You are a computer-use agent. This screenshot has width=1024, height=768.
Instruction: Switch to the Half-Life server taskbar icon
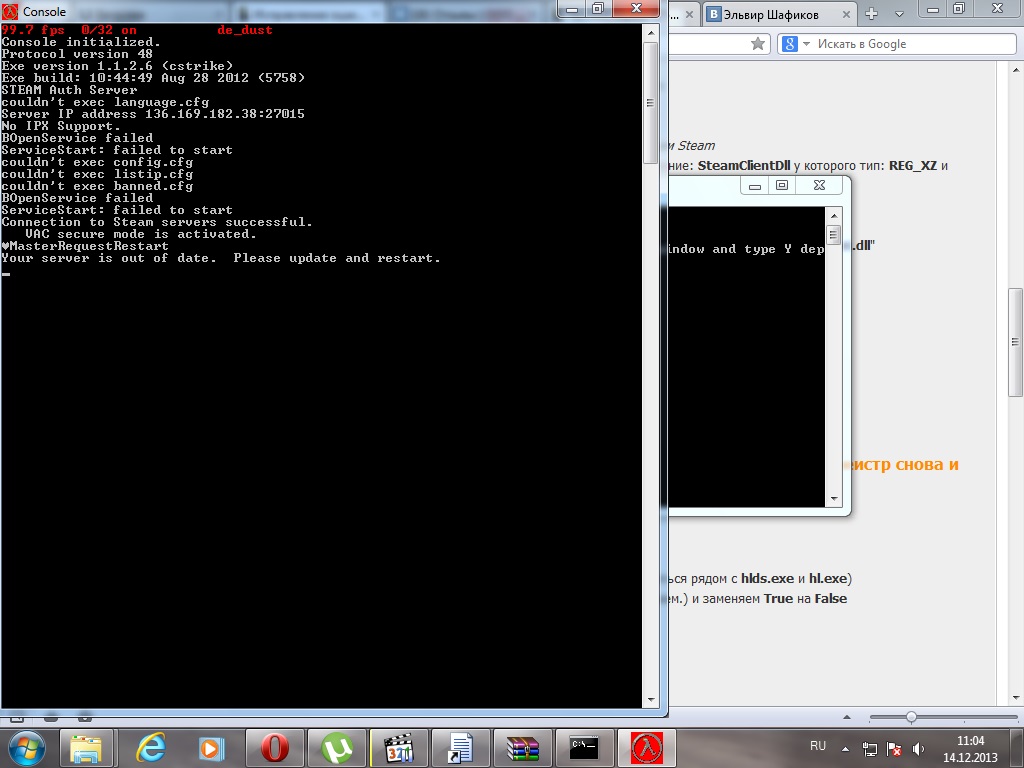coord(647,748)
